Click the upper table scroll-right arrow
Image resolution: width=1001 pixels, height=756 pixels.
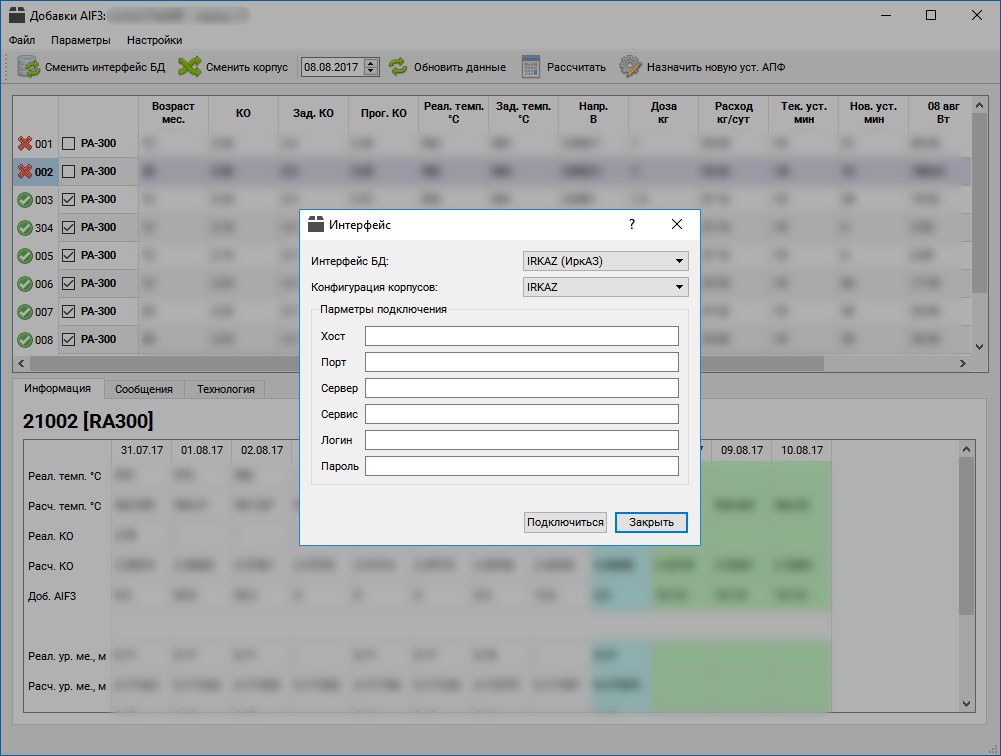963,363
